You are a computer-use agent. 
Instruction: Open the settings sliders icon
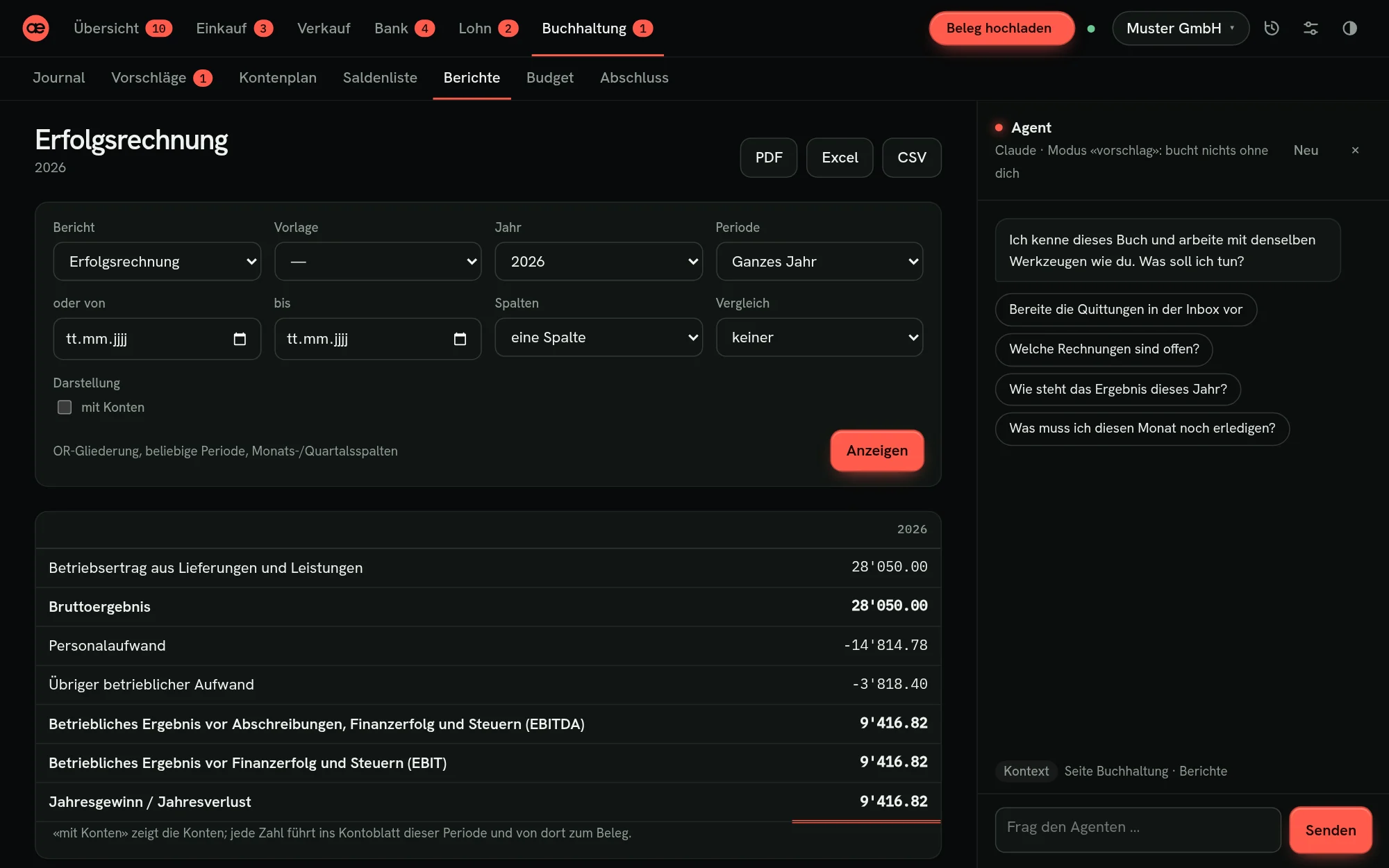click(x=1311, y=28)
